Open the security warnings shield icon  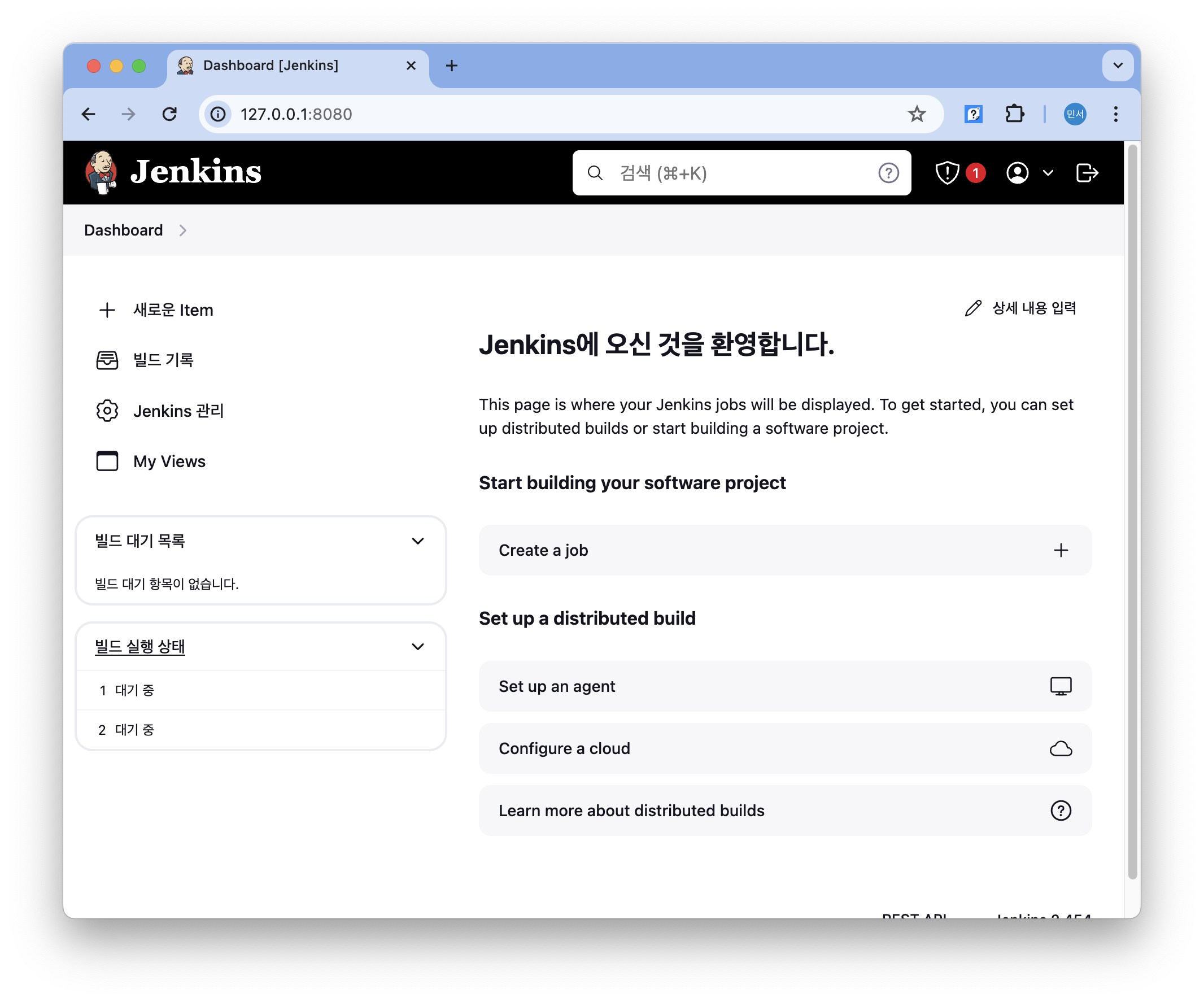947,173
